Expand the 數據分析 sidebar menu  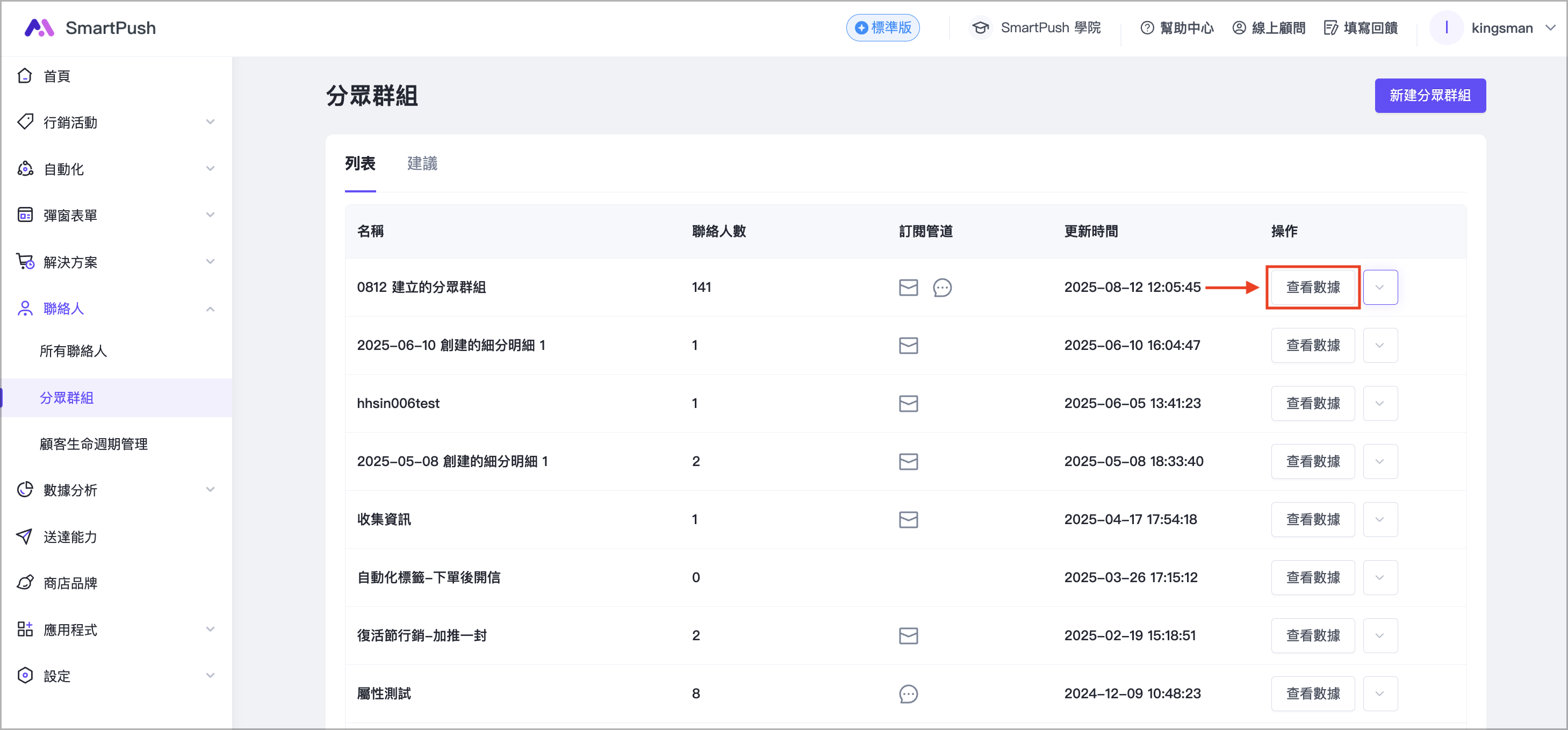pyautogui.click(x=210, y=490)
